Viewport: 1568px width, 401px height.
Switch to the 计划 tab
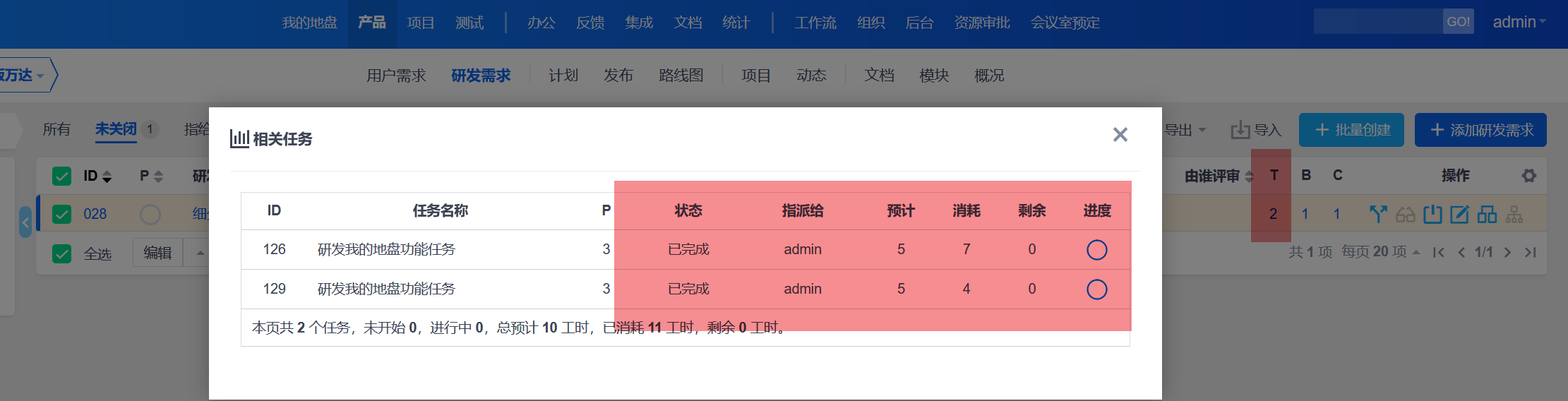point(563,75)
